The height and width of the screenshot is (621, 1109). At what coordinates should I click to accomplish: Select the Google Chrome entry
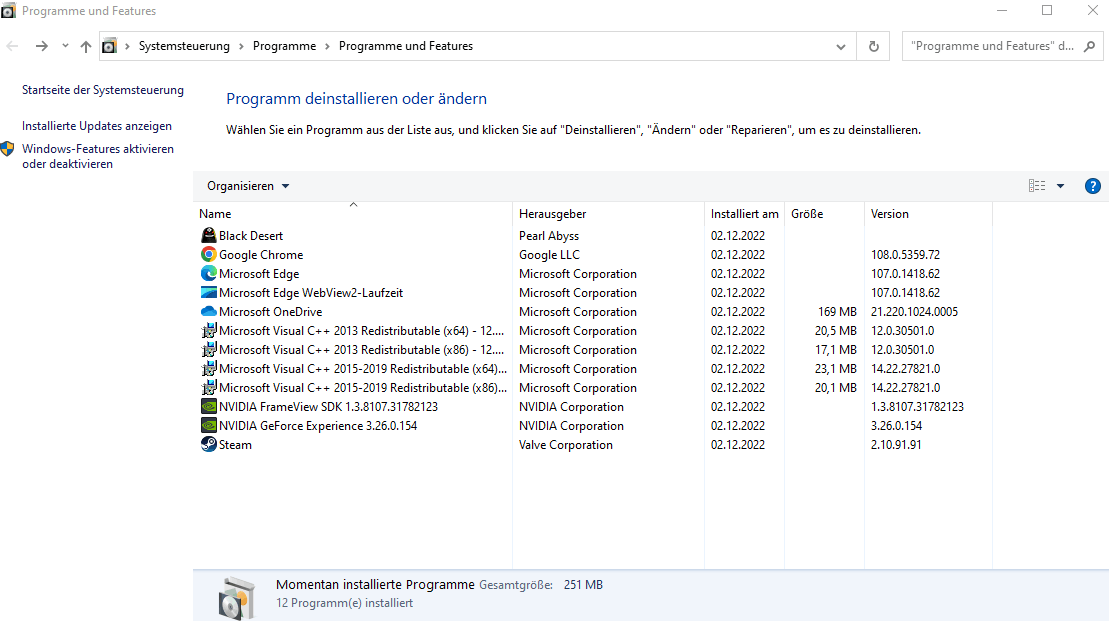click(x=261, y=255)
